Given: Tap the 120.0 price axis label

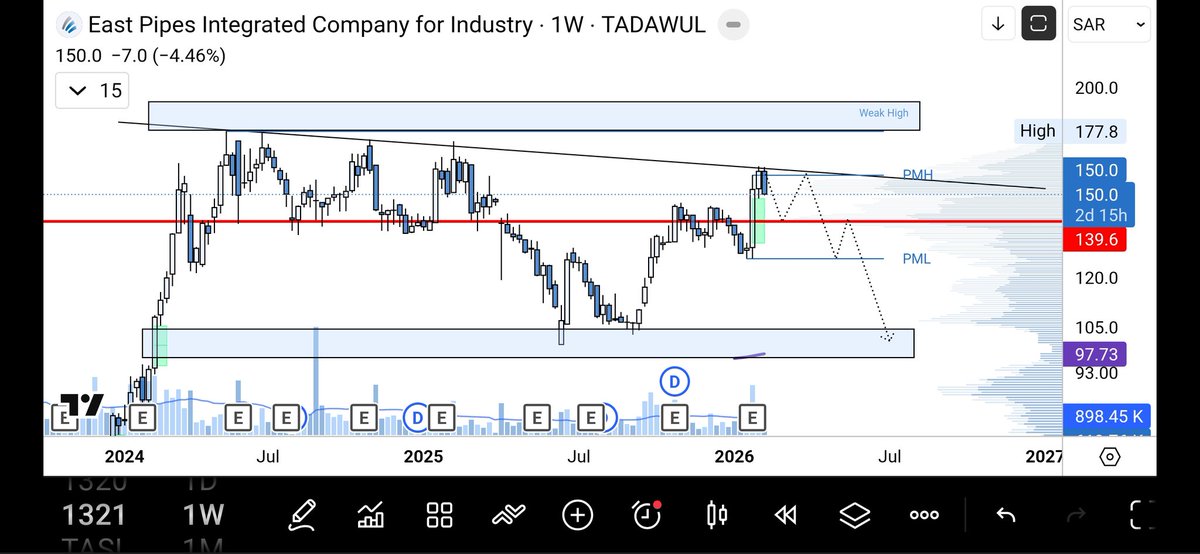Looking at the screenshot, I should coord(1097,278).
